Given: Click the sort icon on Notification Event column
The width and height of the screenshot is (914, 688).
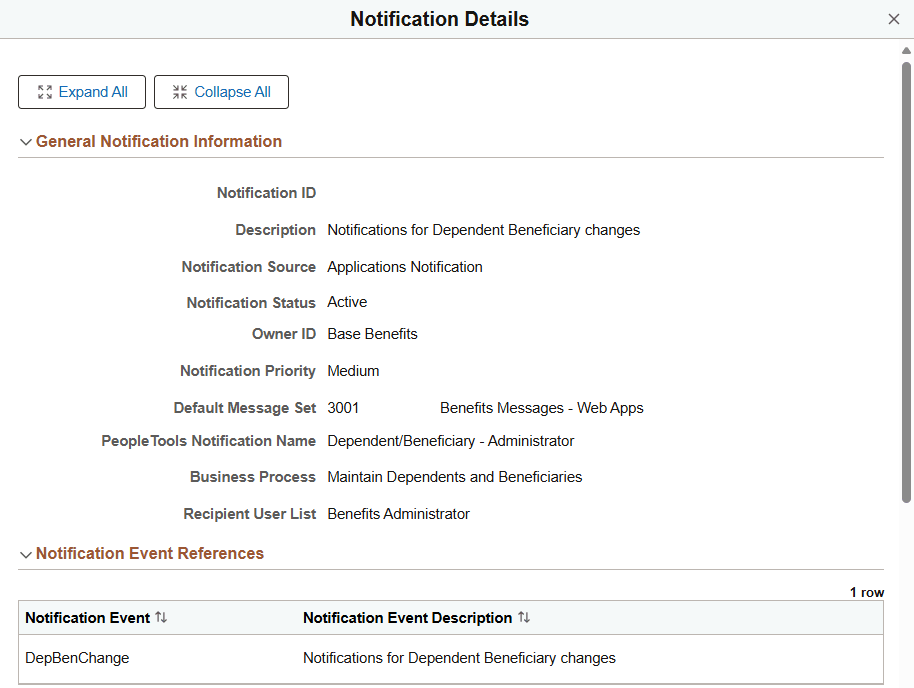Looking at the screenshot, I should tap(162, 617).
